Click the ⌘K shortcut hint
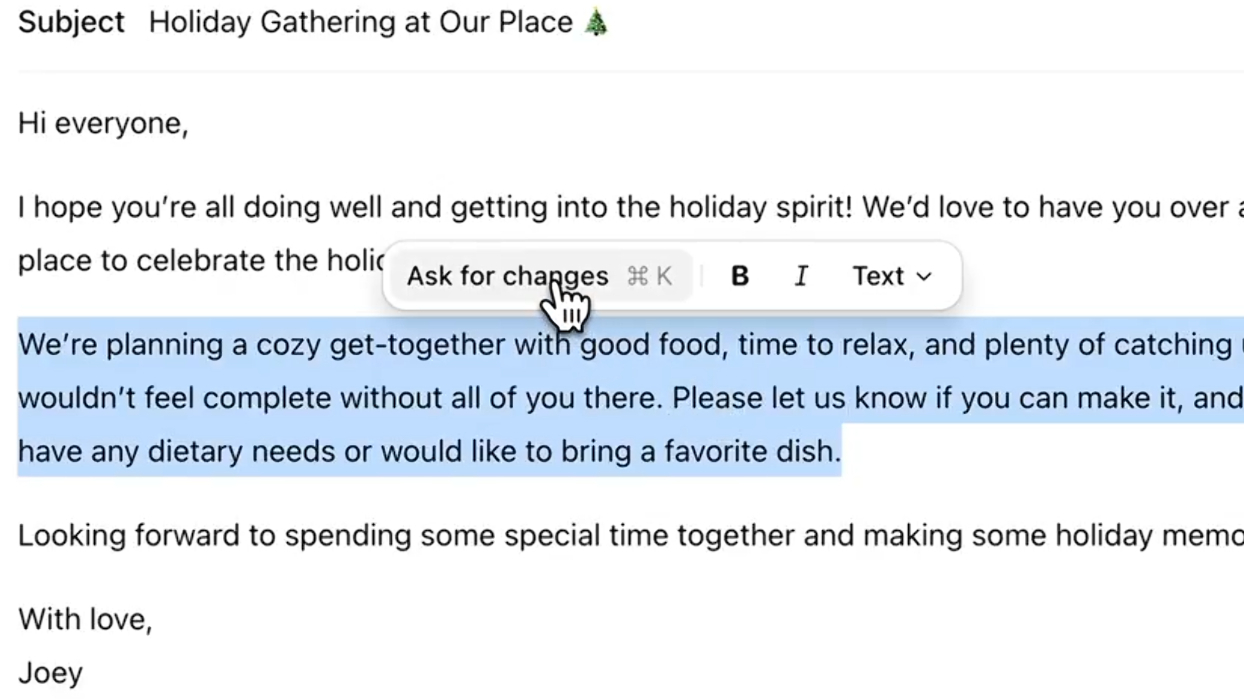This screenshot has height=700, width=1244. tap(649, 276)
